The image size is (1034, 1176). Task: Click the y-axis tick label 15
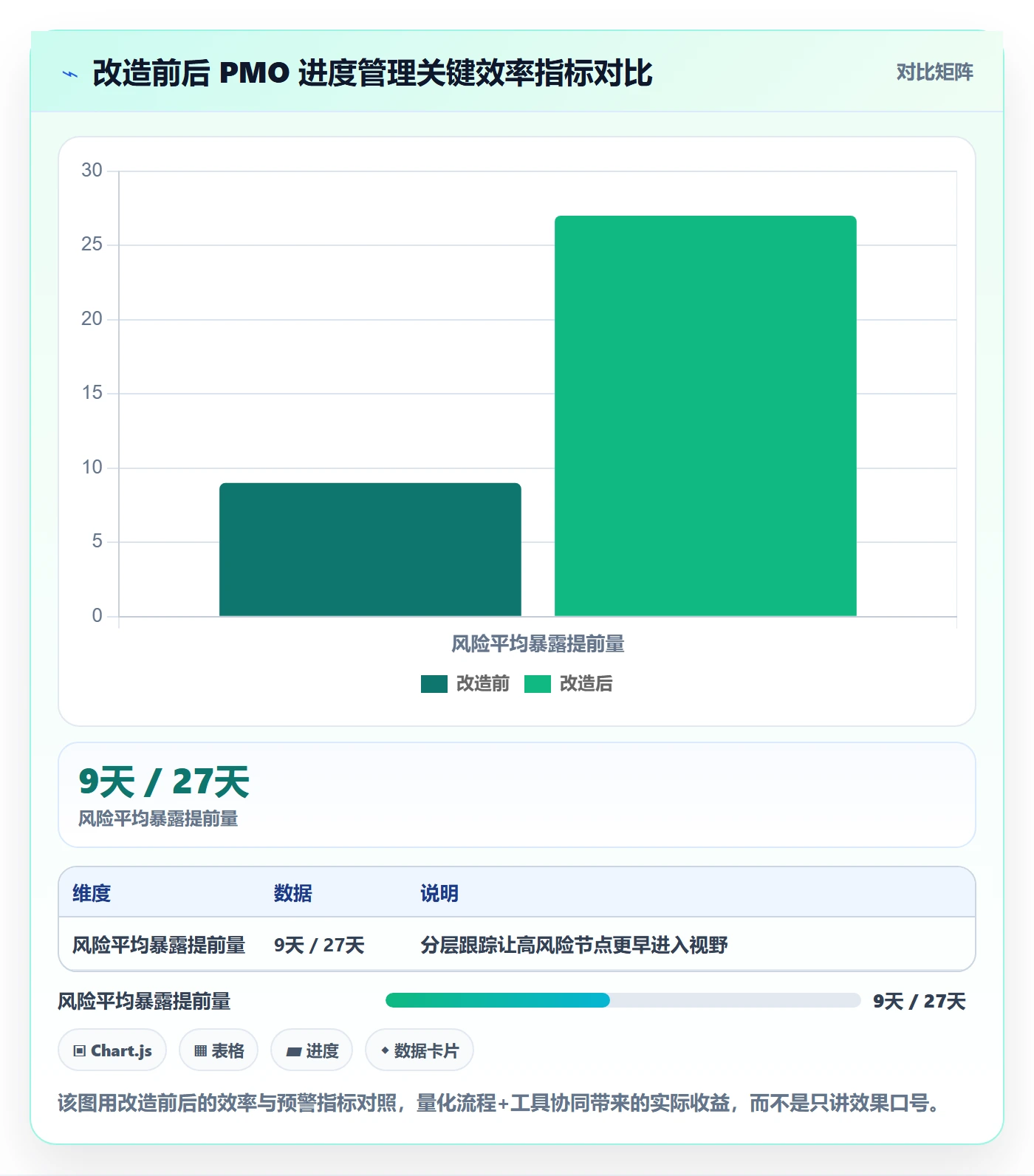pyautogui.click(x=92, y=393)
